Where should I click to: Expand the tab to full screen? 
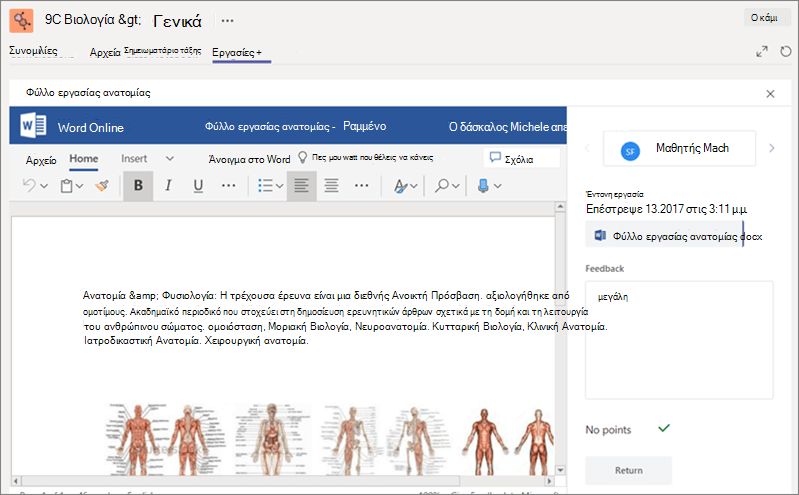pos(762,51)
